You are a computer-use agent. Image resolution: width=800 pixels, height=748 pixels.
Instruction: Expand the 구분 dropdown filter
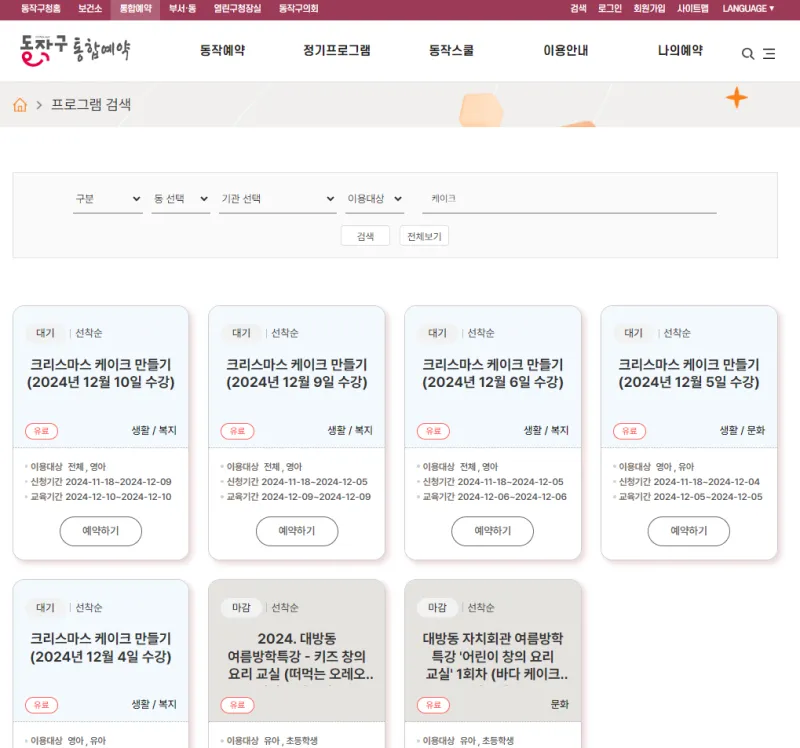point(108,199)
